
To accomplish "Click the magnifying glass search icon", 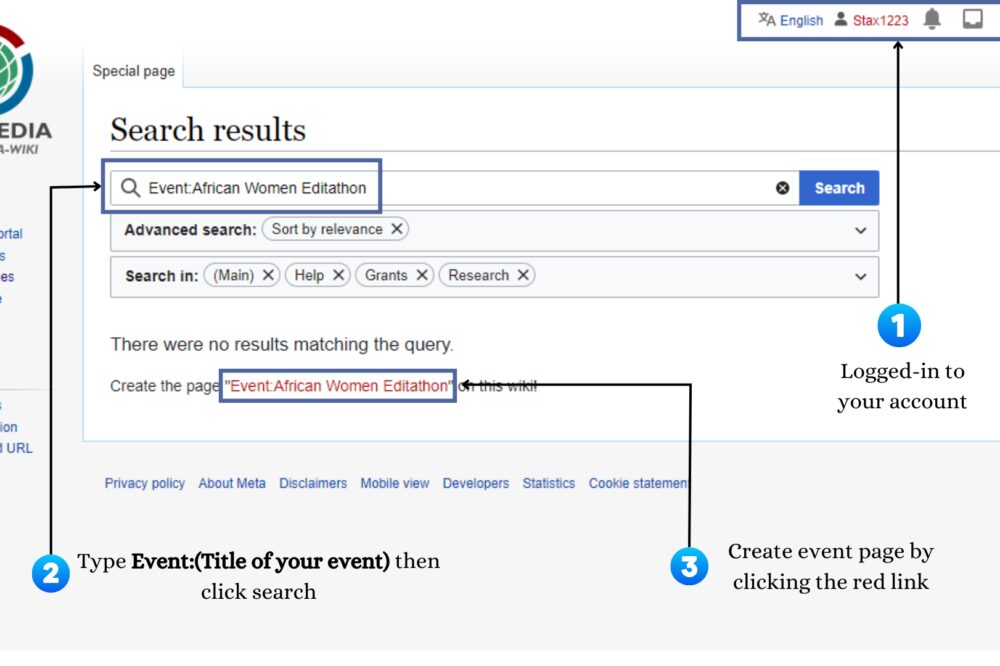I will point(130,188).
